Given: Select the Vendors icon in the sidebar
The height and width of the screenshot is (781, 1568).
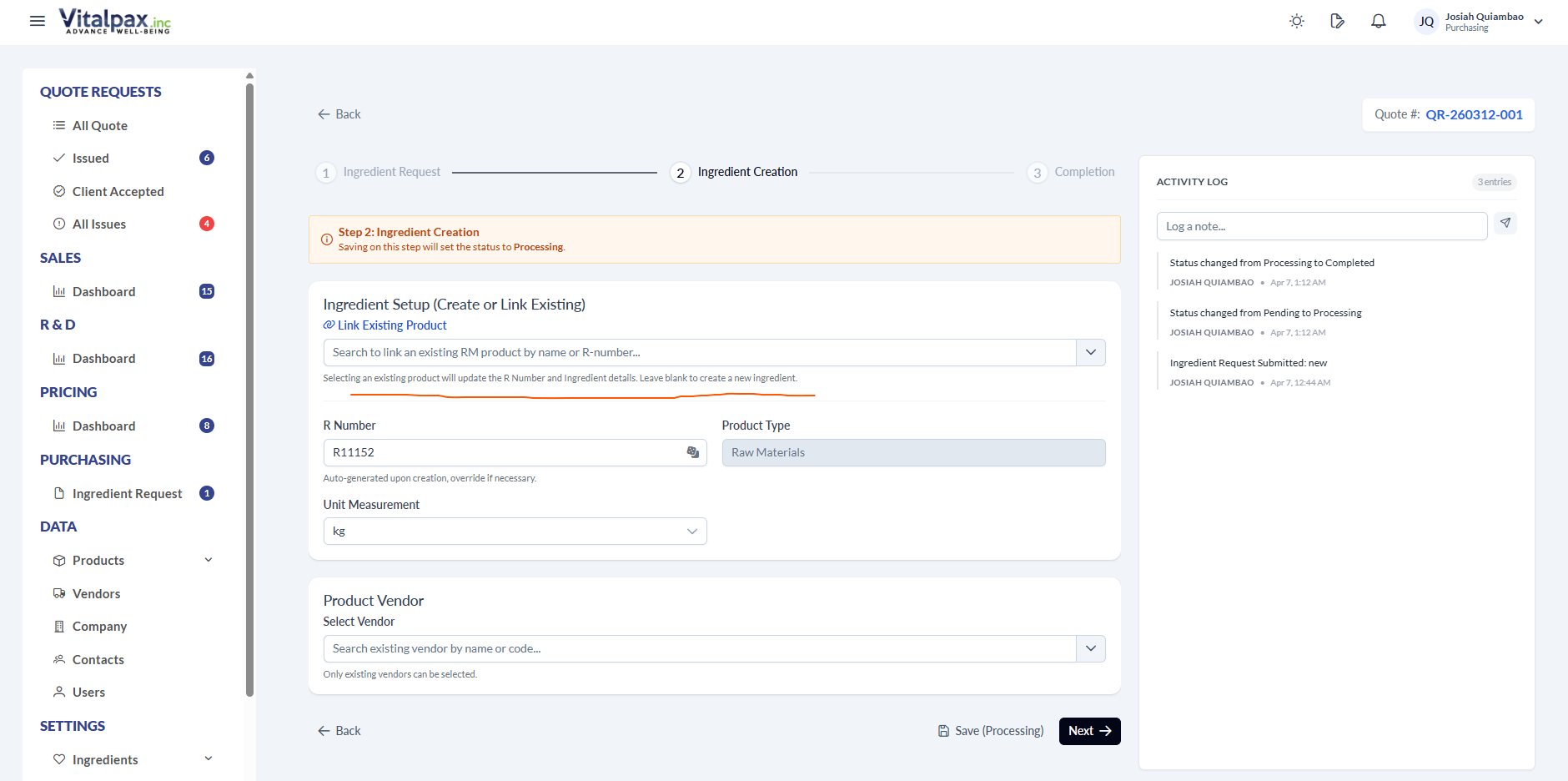Looking at the screenshot, I should pos(58,592).
